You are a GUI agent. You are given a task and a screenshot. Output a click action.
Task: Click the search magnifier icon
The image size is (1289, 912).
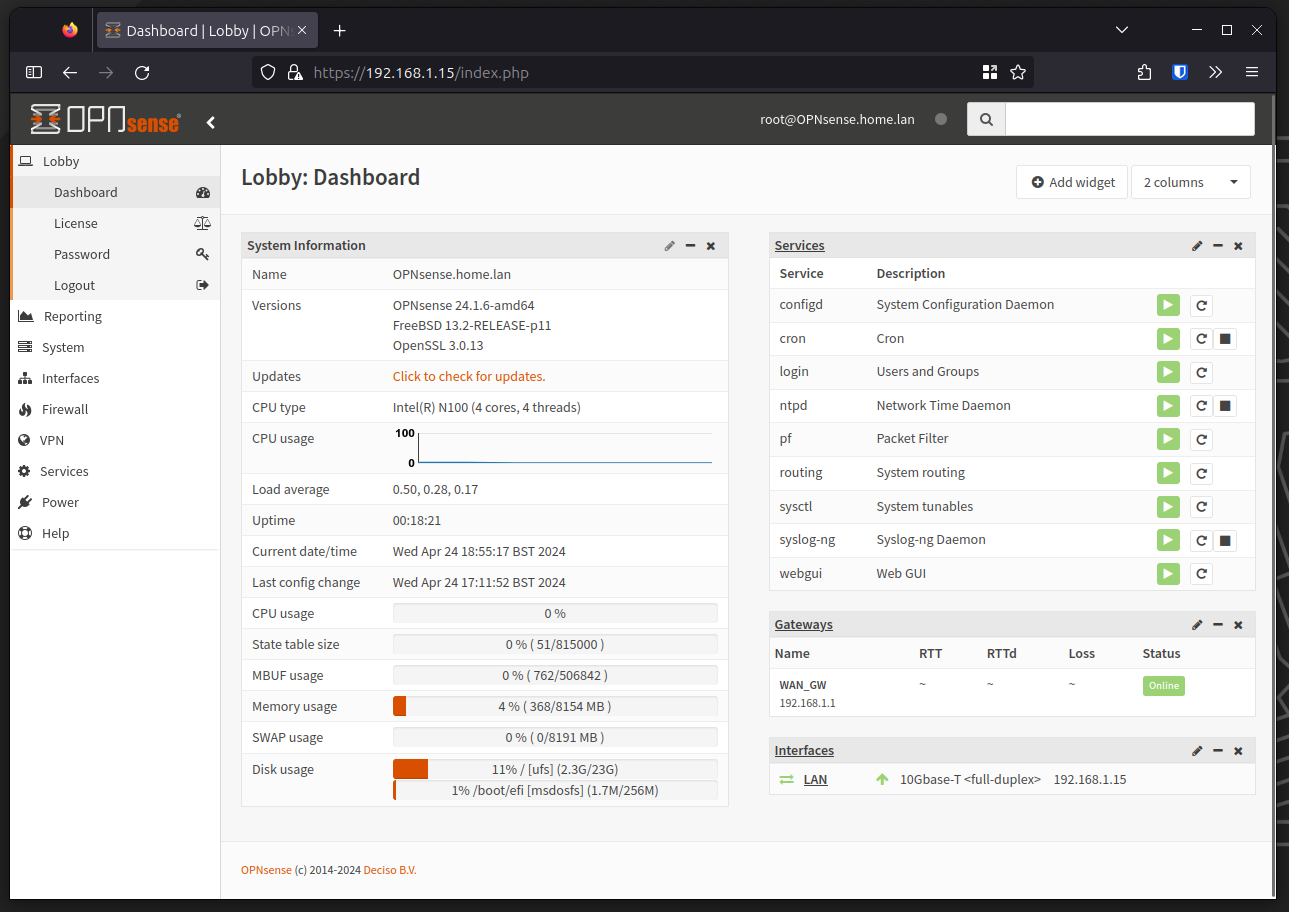coord(986,119)
